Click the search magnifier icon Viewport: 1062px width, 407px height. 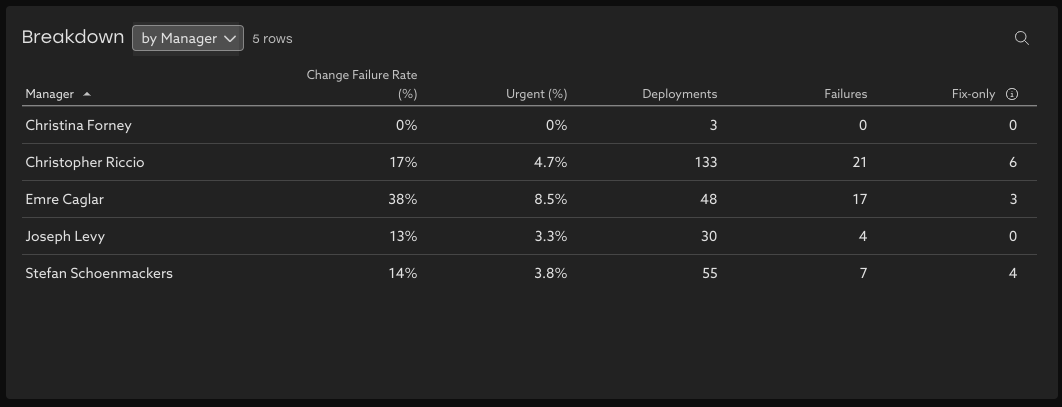tap(1021, 38)
